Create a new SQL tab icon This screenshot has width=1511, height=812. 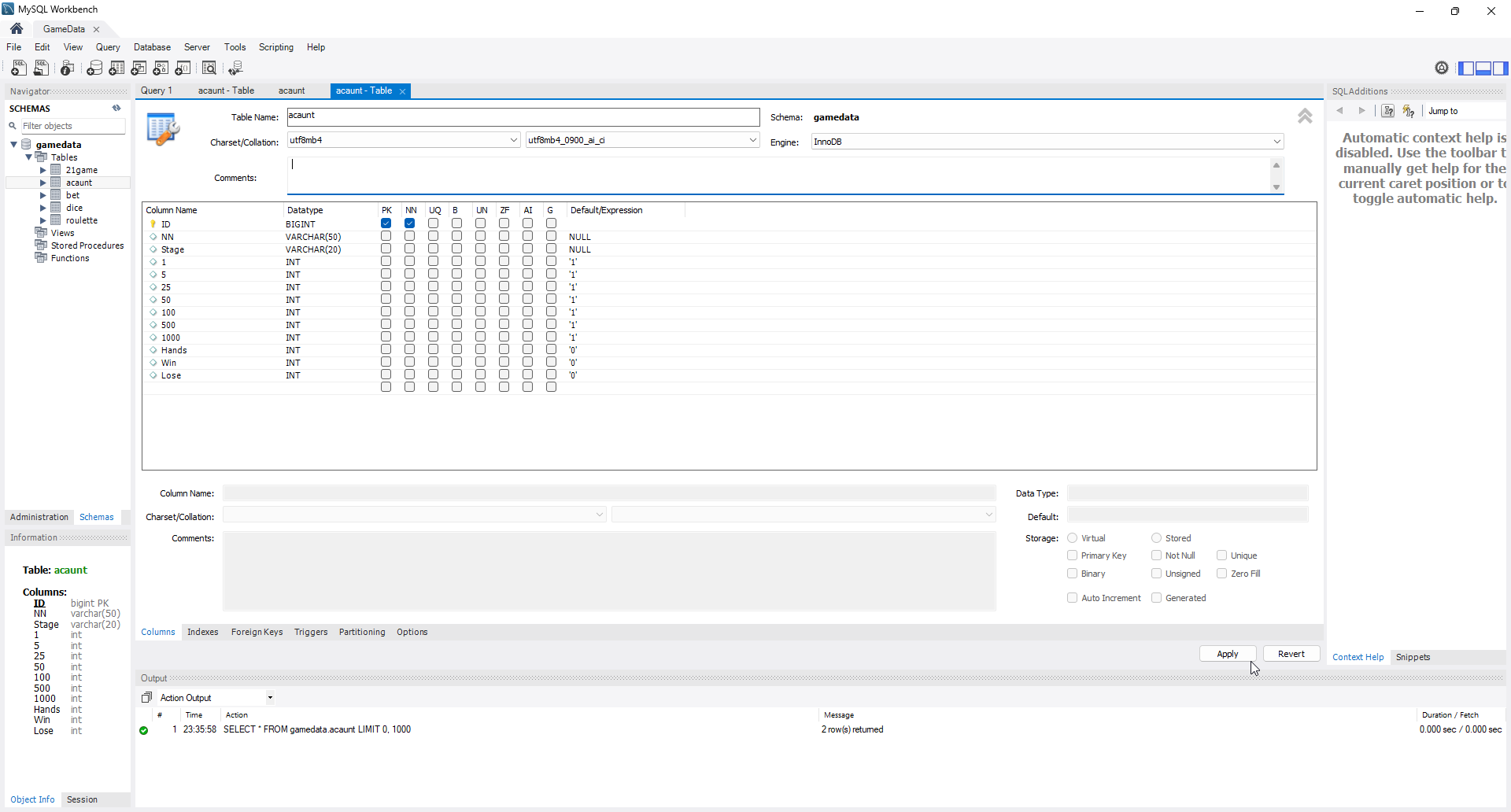pos(19,68)
